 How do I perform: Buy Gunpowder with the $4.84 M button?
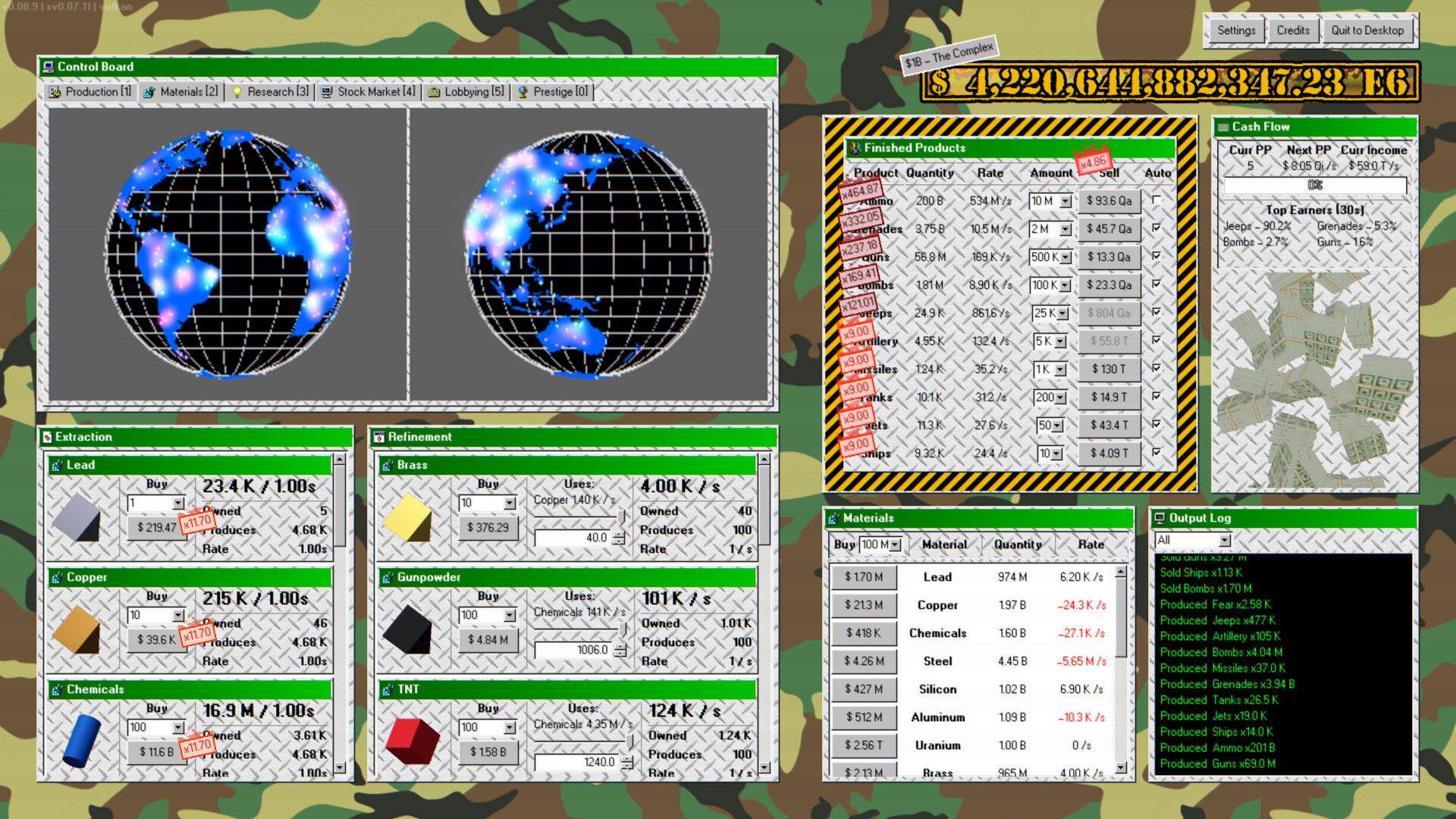pyautogui.click(x=488, y=639)
